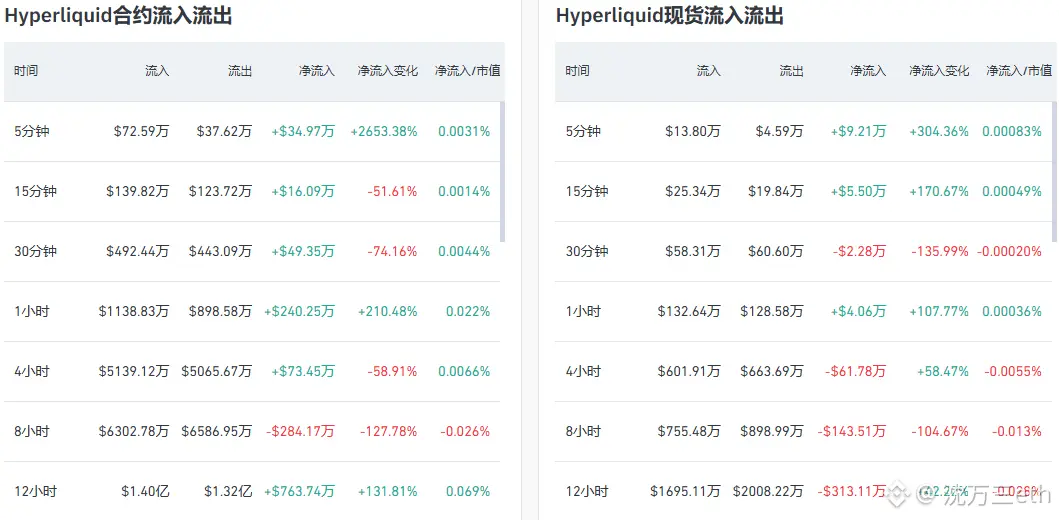Click the +210.48% change value
1059x520 pixels.
pyautogui.click(x=388, y=312)
